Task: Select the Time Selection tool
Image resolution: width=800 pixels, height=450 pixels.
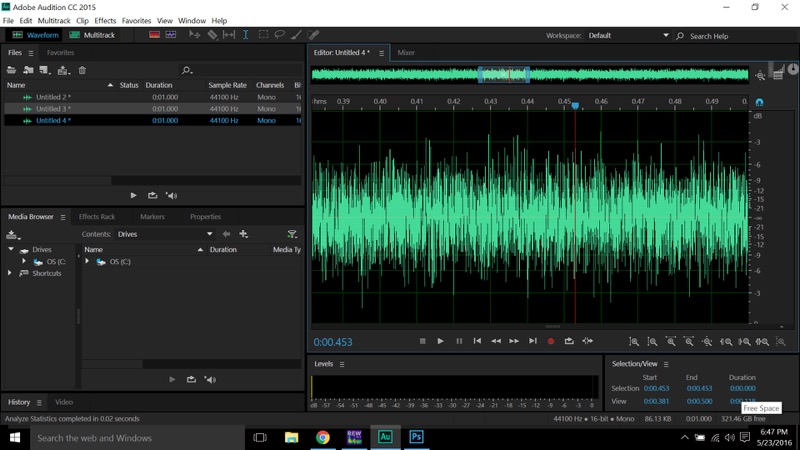Action: pos(246,35)
